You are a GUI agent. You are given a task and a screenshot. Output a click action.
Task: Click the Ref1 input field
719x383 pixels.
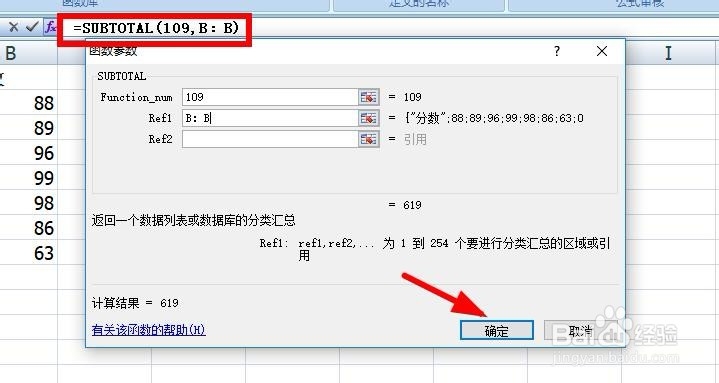pyautogui.click(x=270, y=118)
